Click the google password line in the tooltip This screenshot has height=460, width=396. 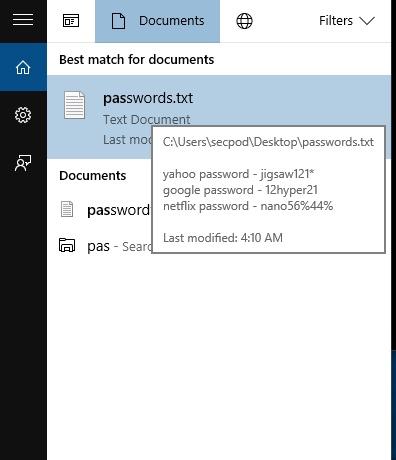click(240, 190)
